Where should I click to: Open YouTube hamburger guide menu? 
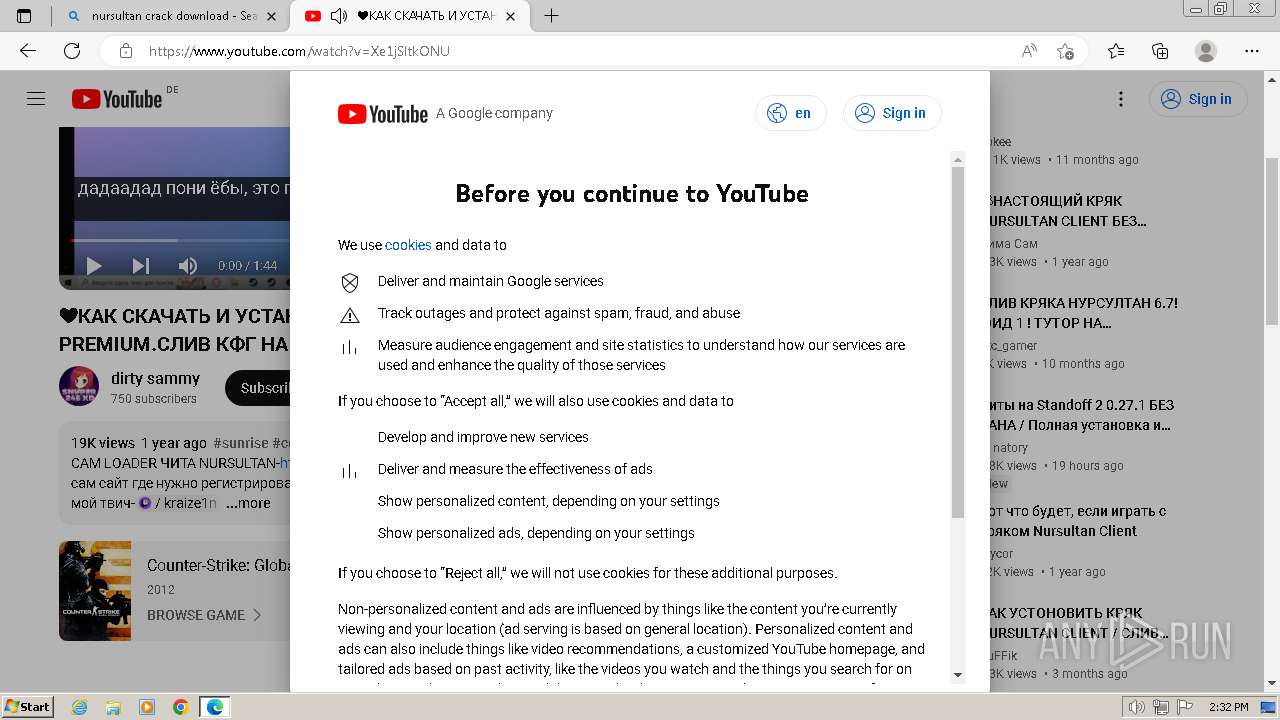coord(36,99)
